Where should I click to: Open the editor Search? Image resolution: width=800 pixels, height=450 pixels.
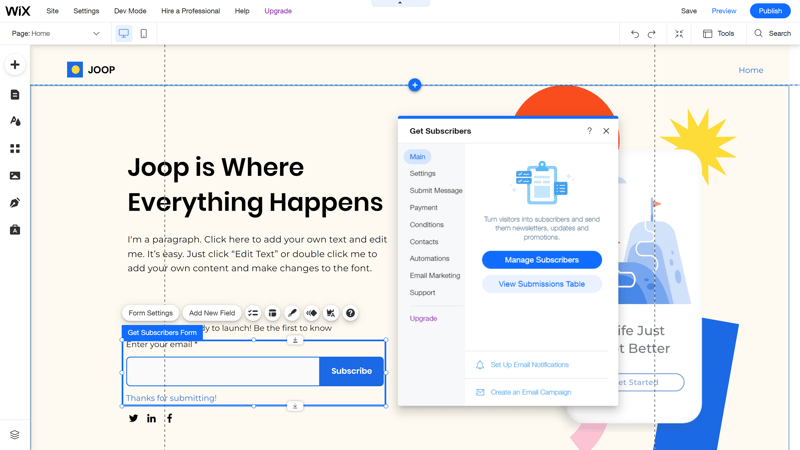pos(772,34)
